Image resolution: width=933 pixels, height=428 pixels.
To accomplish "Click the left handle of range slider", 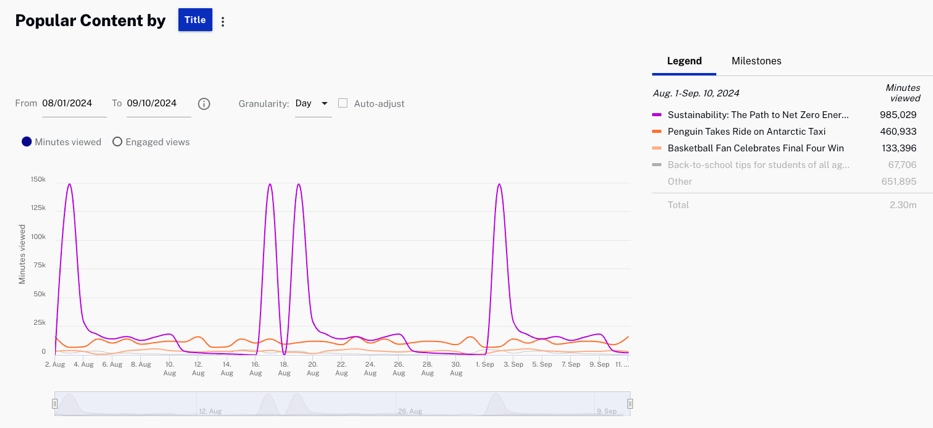I will pyautogui.click(x=55, y=404).
